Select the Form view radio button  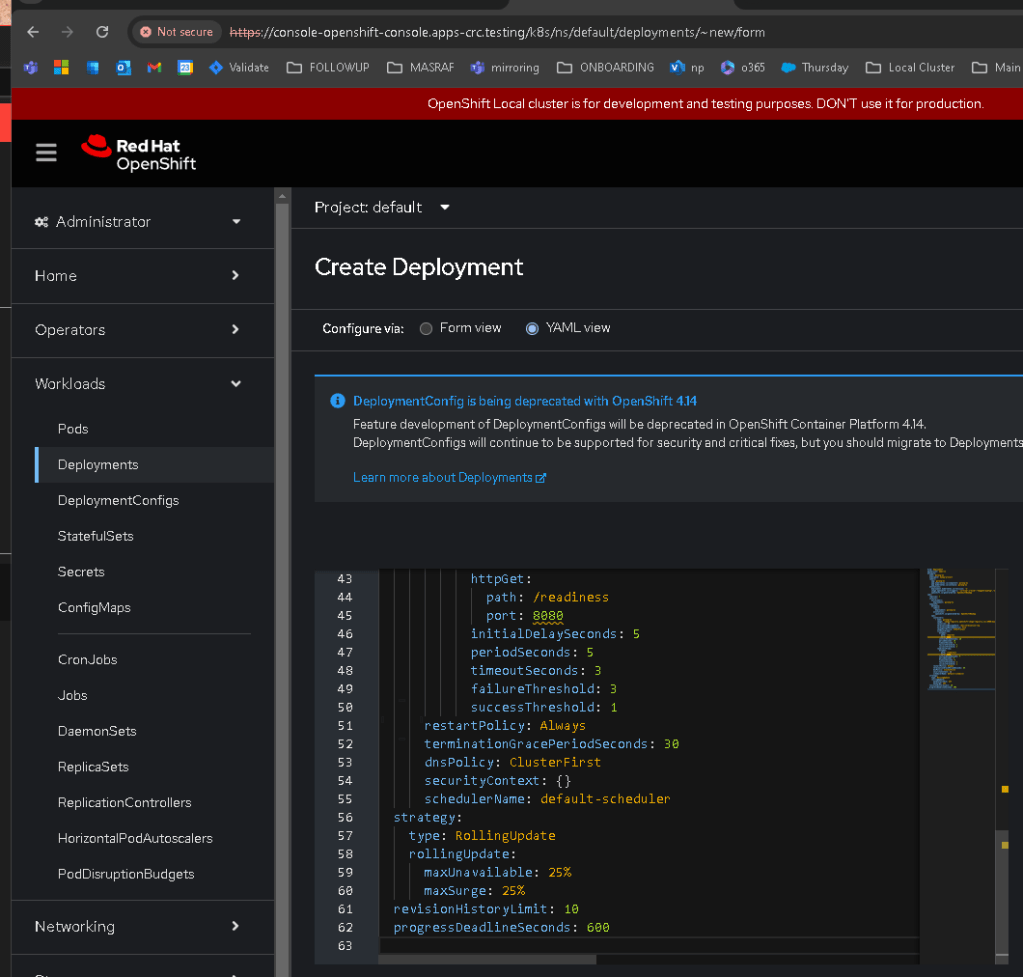tap(426, 328)
